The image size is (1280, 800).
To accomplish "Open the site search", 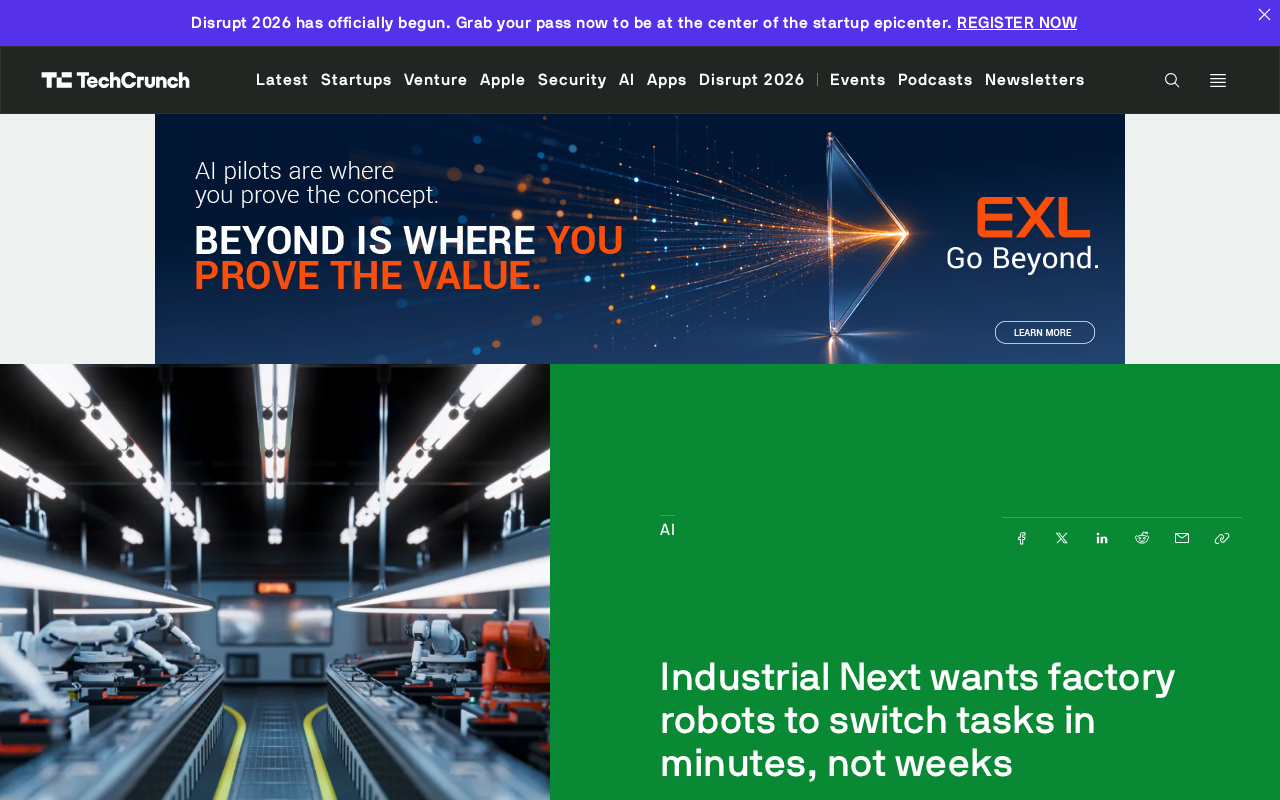I will click(x=1172, y=80).
